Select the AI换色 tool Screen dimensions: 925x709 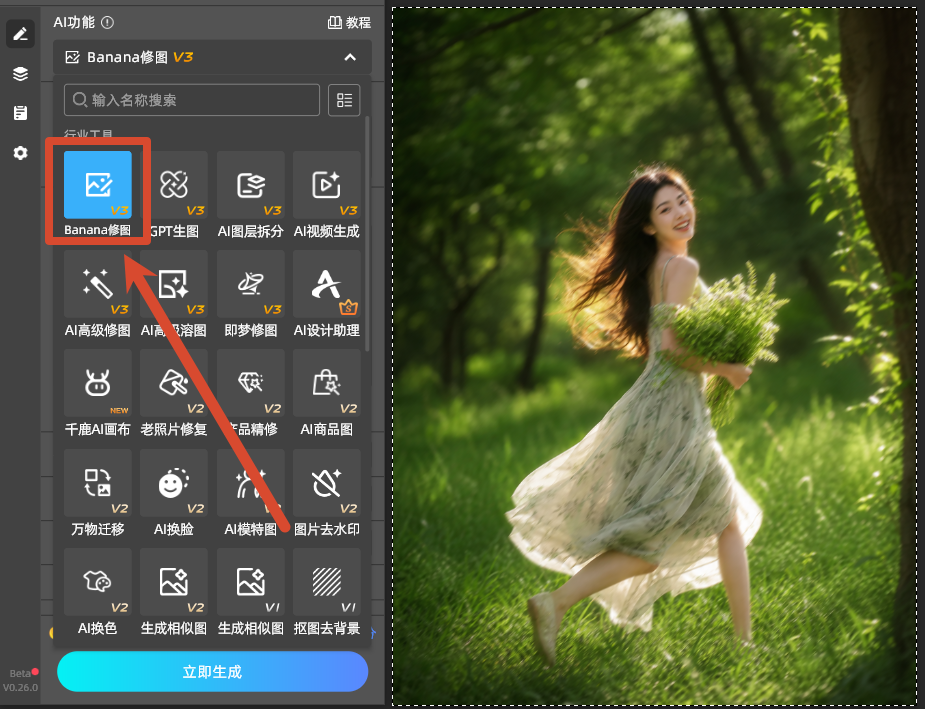pos(98,582)
